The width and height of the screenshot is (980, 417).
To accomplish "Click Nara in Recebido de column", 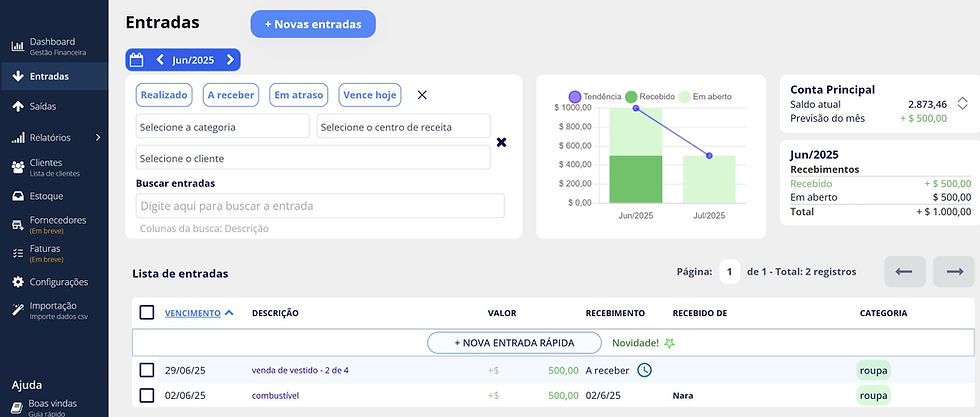I will [x=682, y=395].
